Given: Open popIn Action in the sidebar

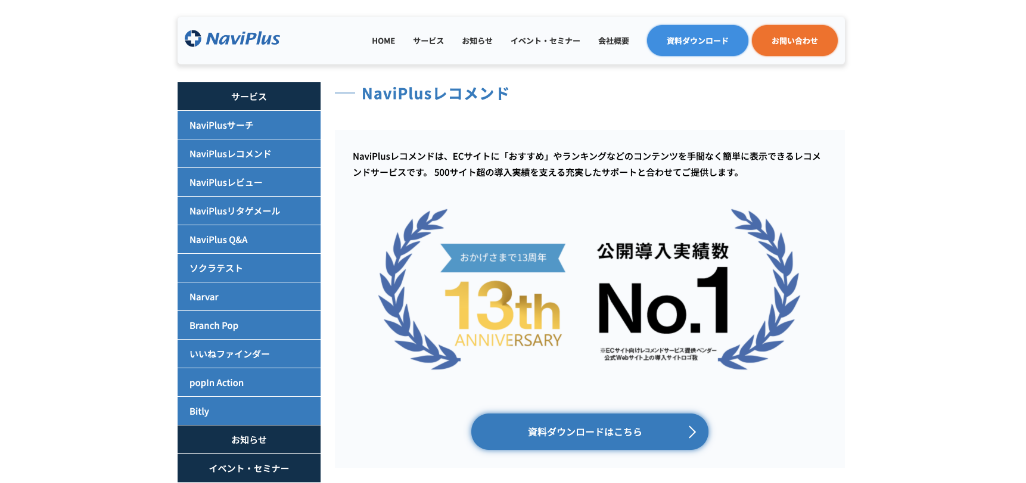Looking at the screenshot, I should tap(249, 382).
